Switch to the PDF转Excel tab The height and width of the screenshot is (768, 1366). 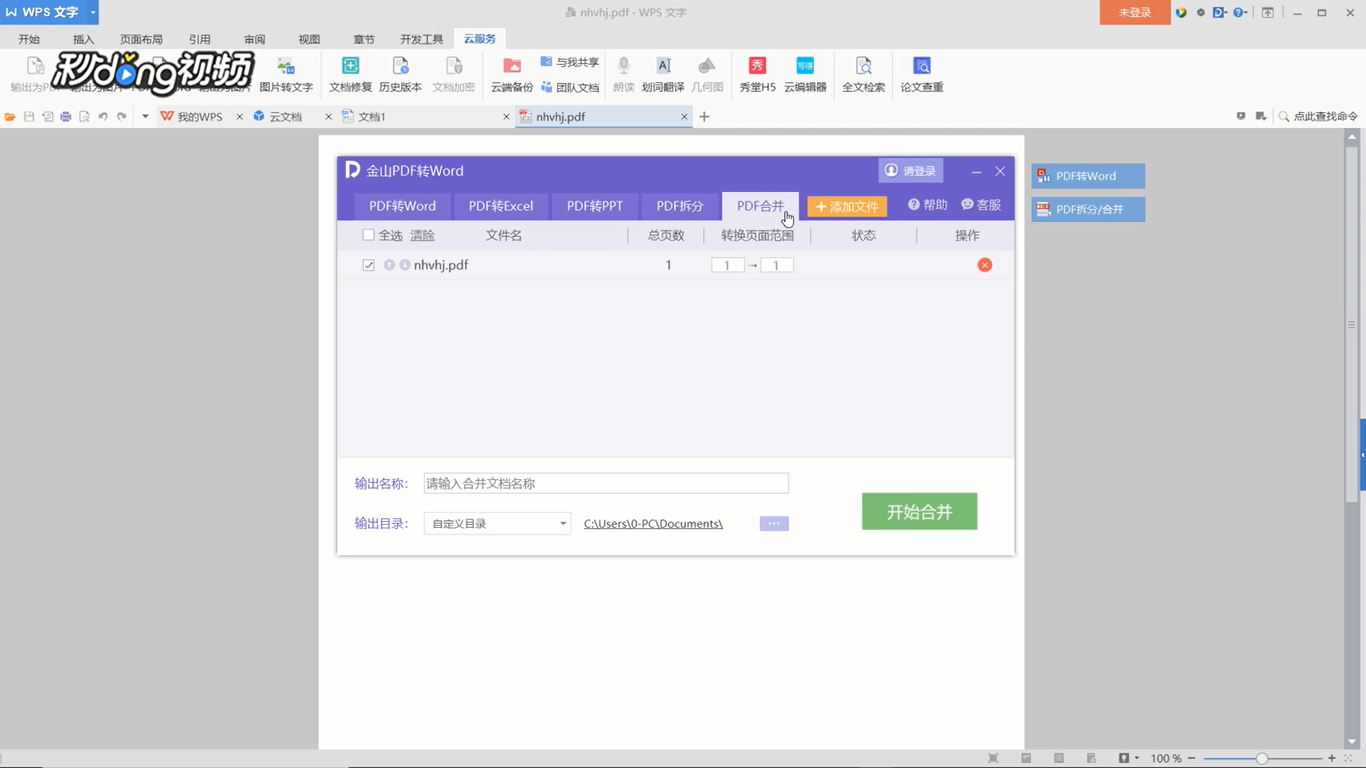pyautogui.click(x=501, y=206)
